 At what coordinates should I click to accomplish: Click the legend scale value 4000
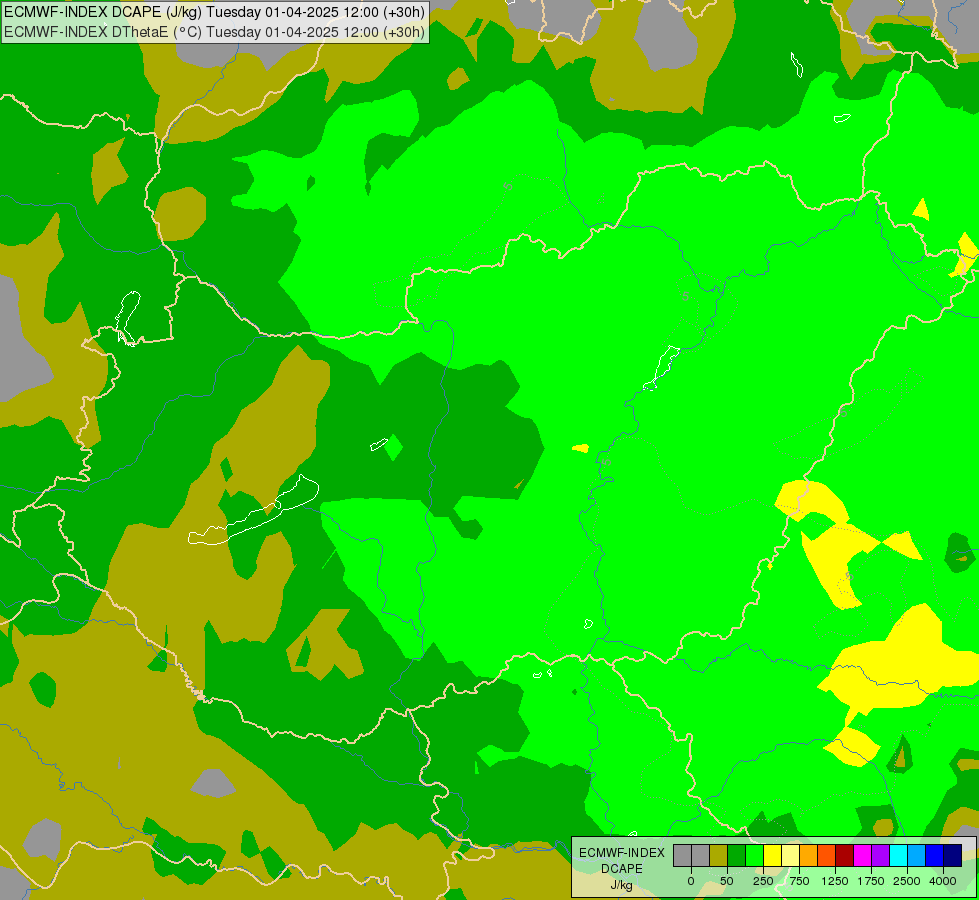943,881
